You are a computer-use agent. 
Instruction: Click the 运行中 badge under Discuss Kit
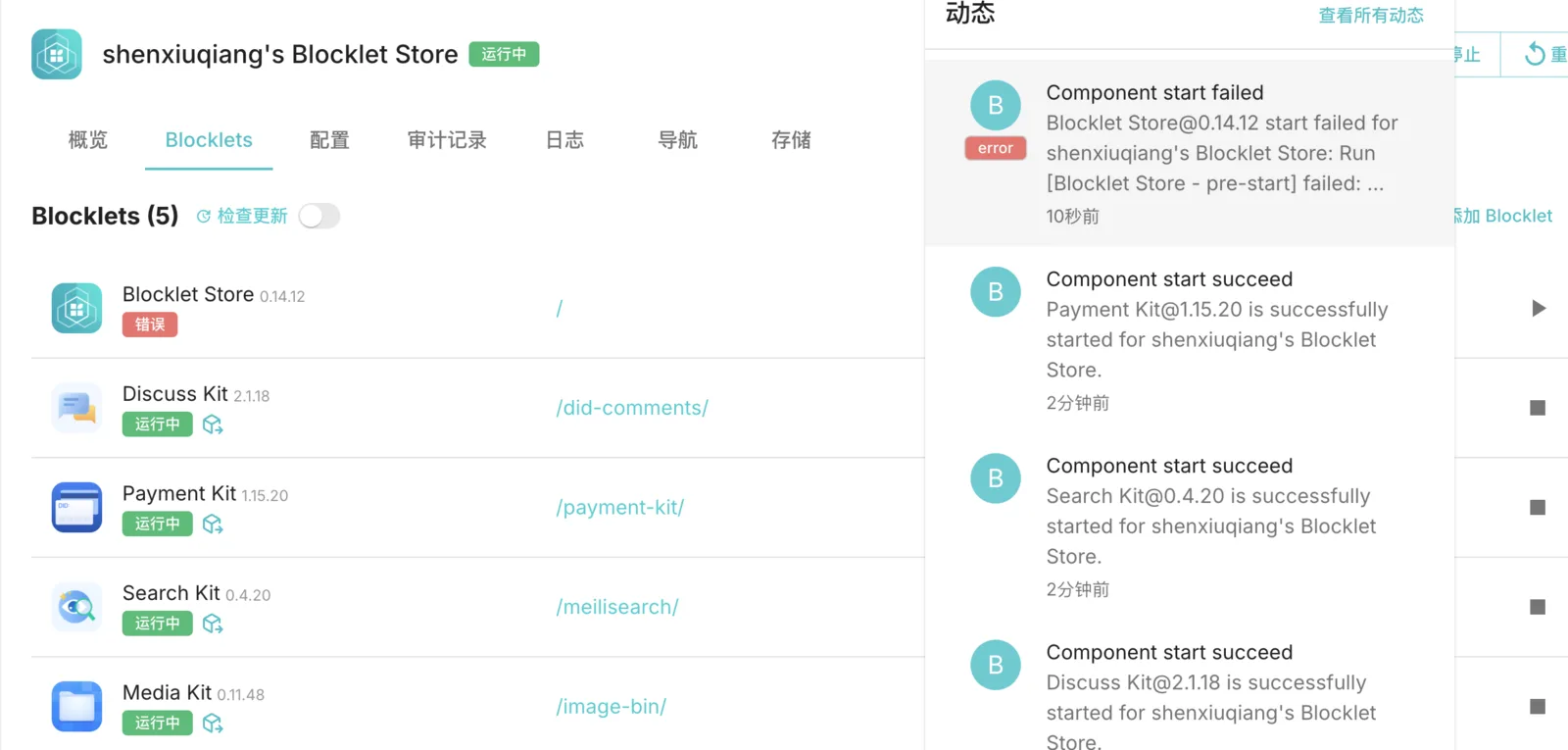click(158, 425)
